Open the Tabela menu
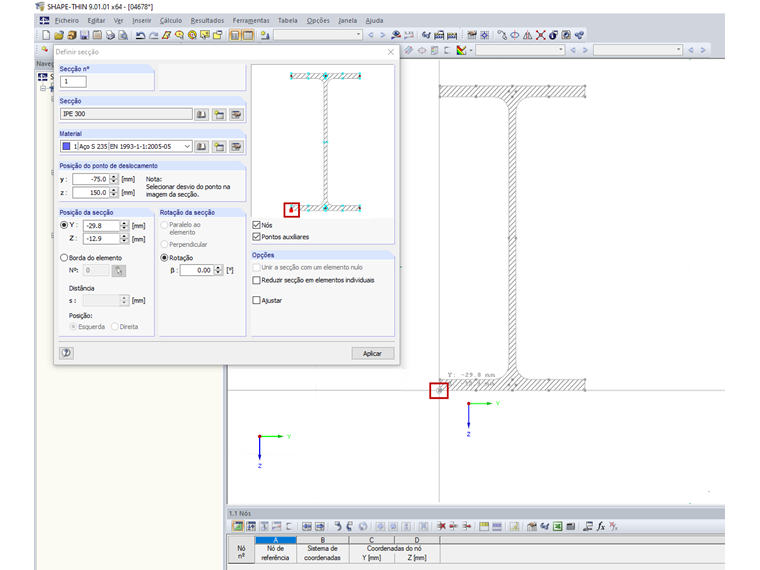Screen dimensions: 760x570 coord(287,20)
